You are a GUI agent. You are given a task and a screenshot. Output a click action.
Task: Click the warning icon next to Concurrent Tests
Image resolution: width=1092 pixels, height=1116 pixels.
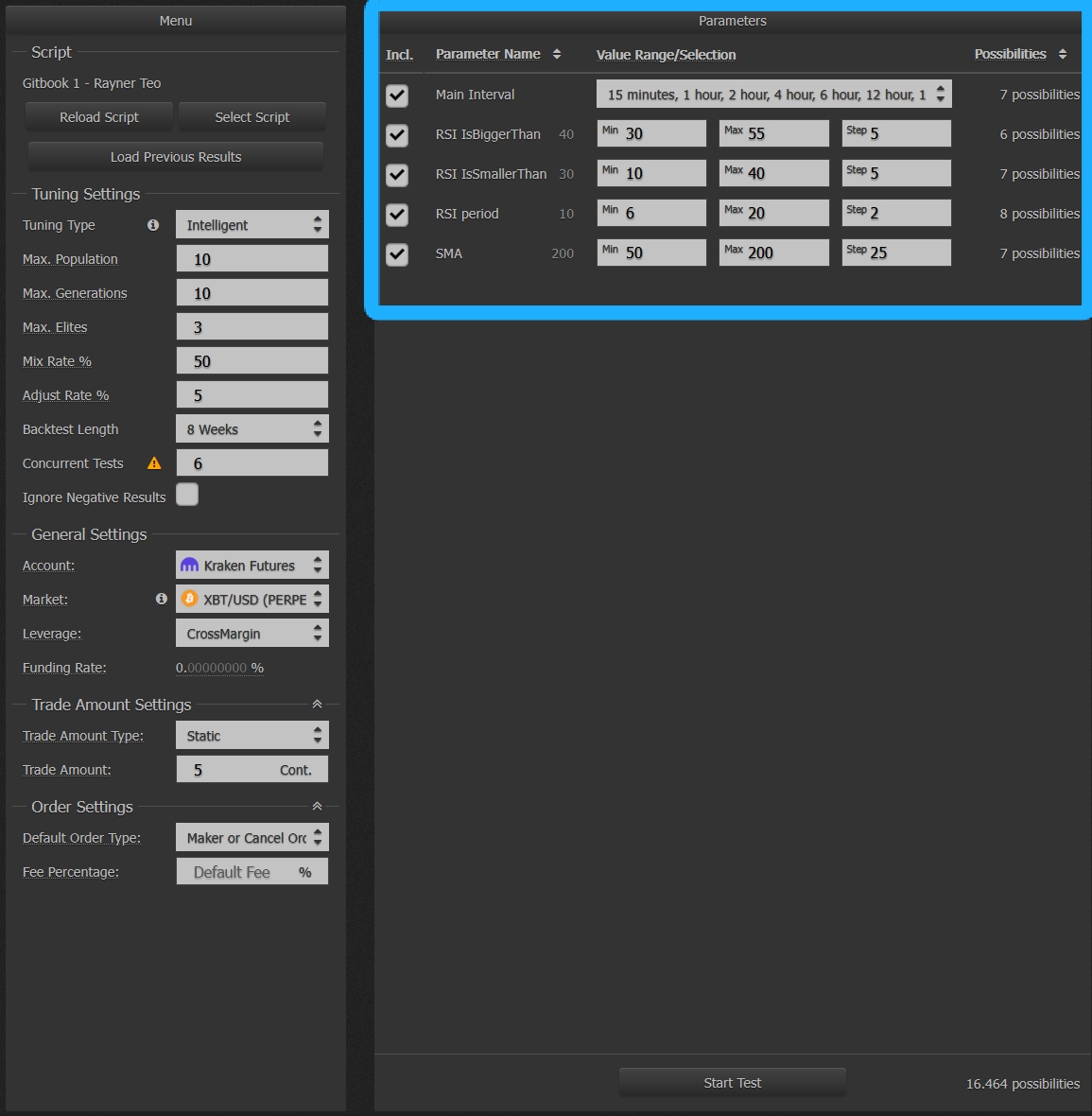154,463
